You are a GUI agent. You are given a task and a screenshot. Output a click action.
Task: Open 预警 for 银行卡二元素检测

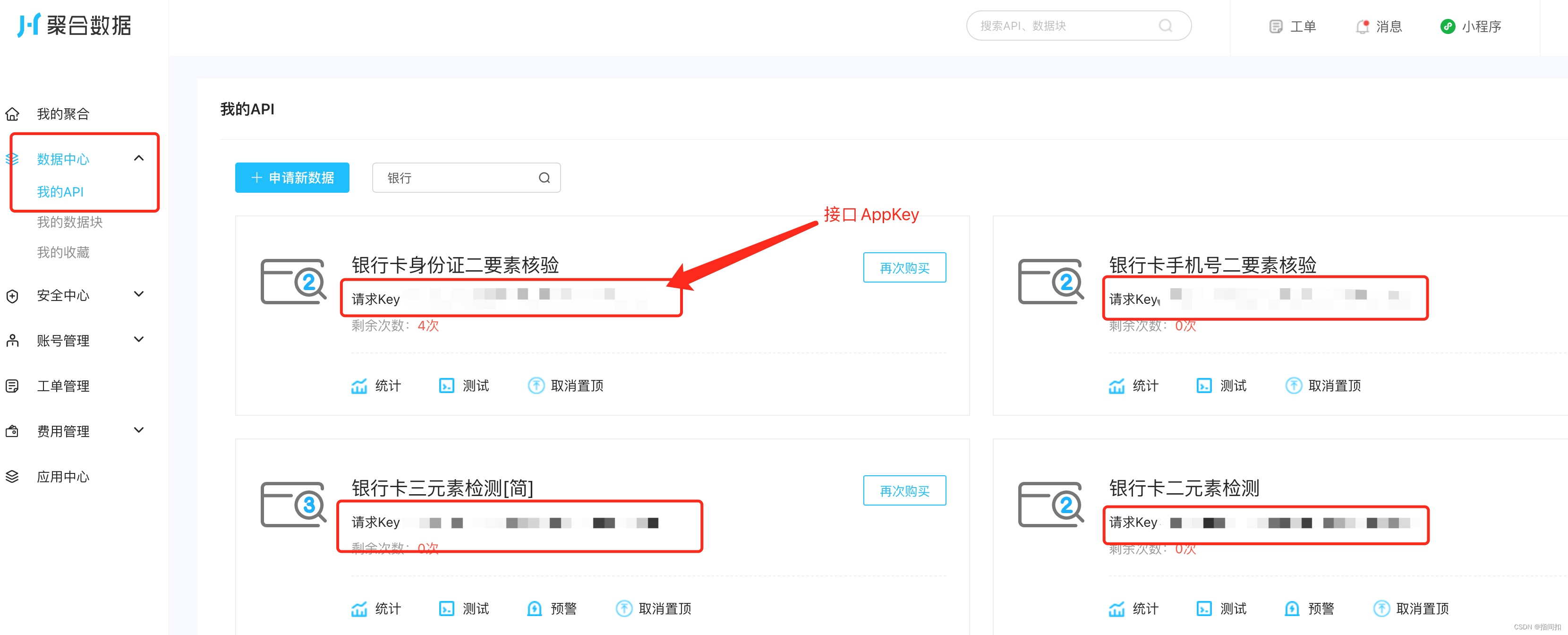(1309, 609)
